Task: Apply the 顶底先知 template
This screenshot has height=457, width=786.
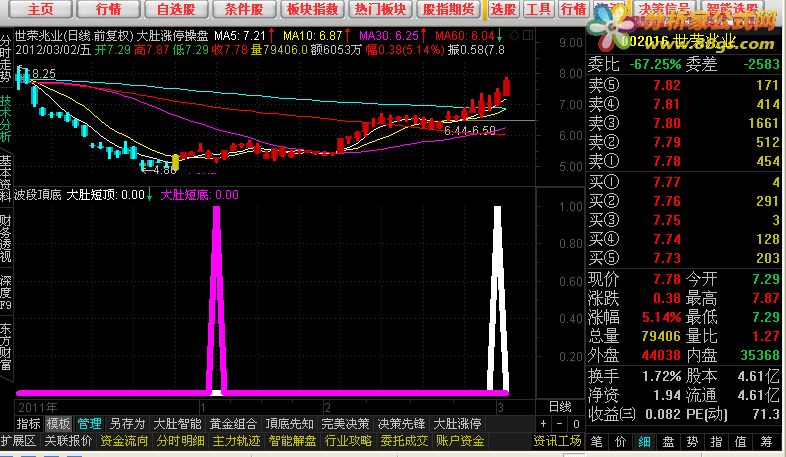Action: tap(289, 424)
